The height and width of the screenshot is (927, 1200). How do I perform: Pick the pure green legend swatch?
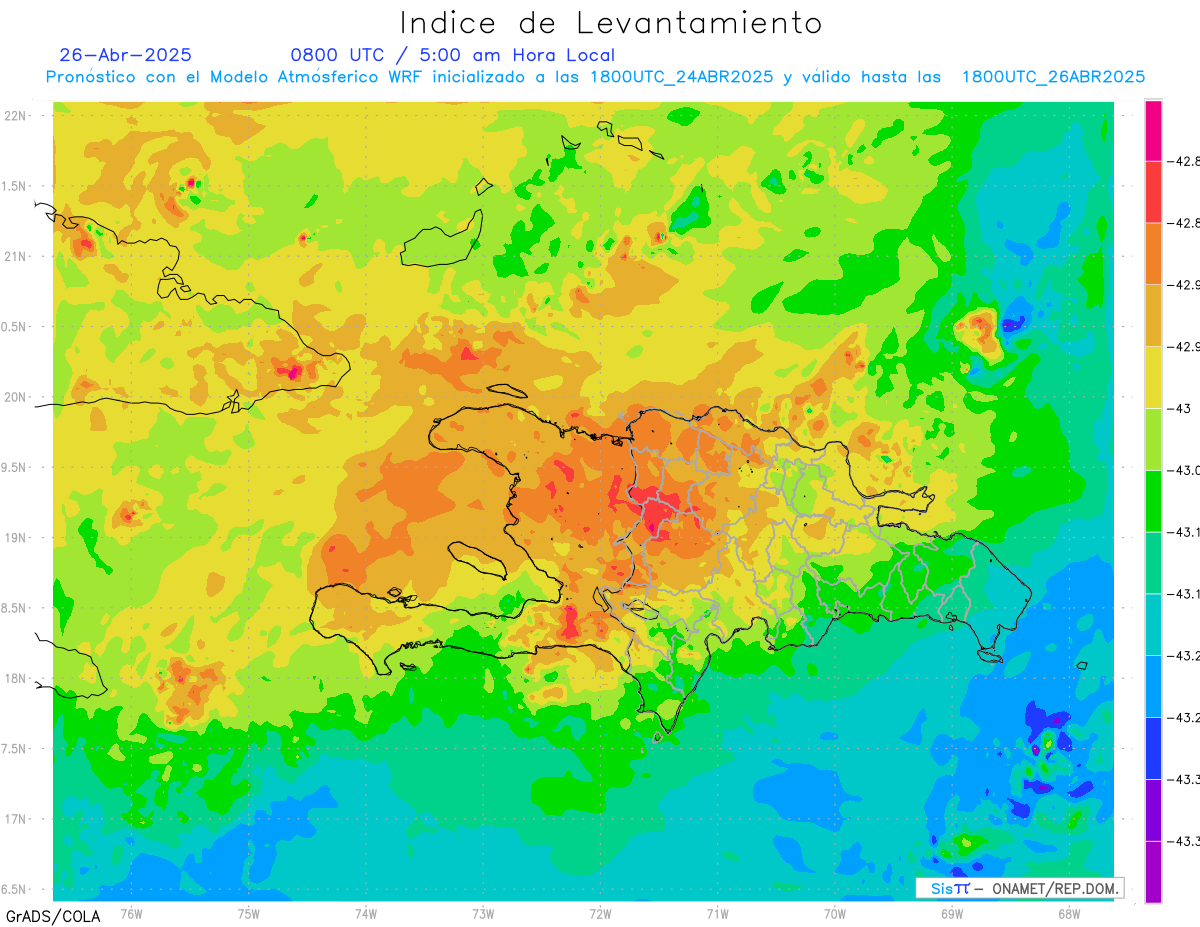(1153, 501)
